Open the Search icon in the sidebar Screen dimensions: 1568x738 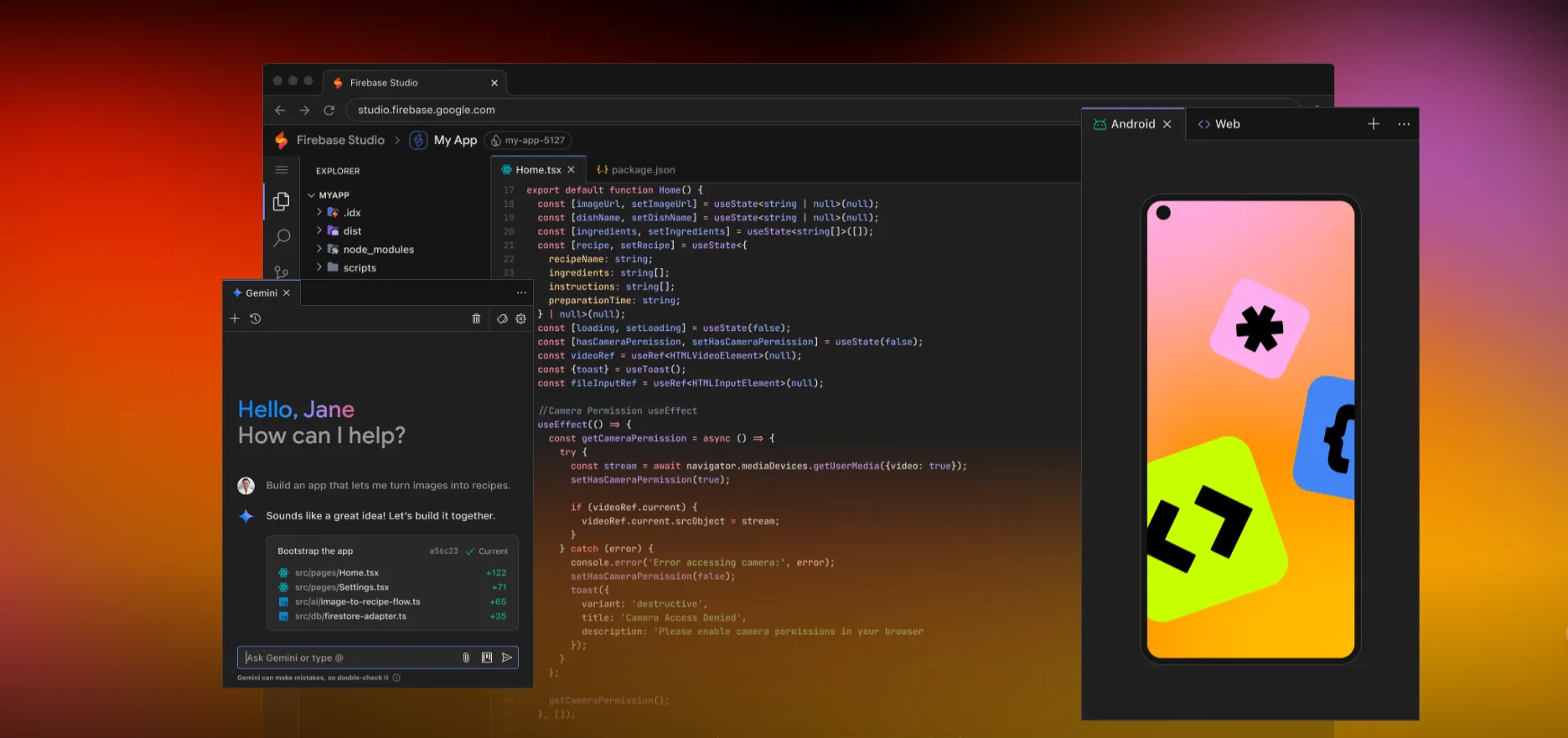click(x=282, y=238)
